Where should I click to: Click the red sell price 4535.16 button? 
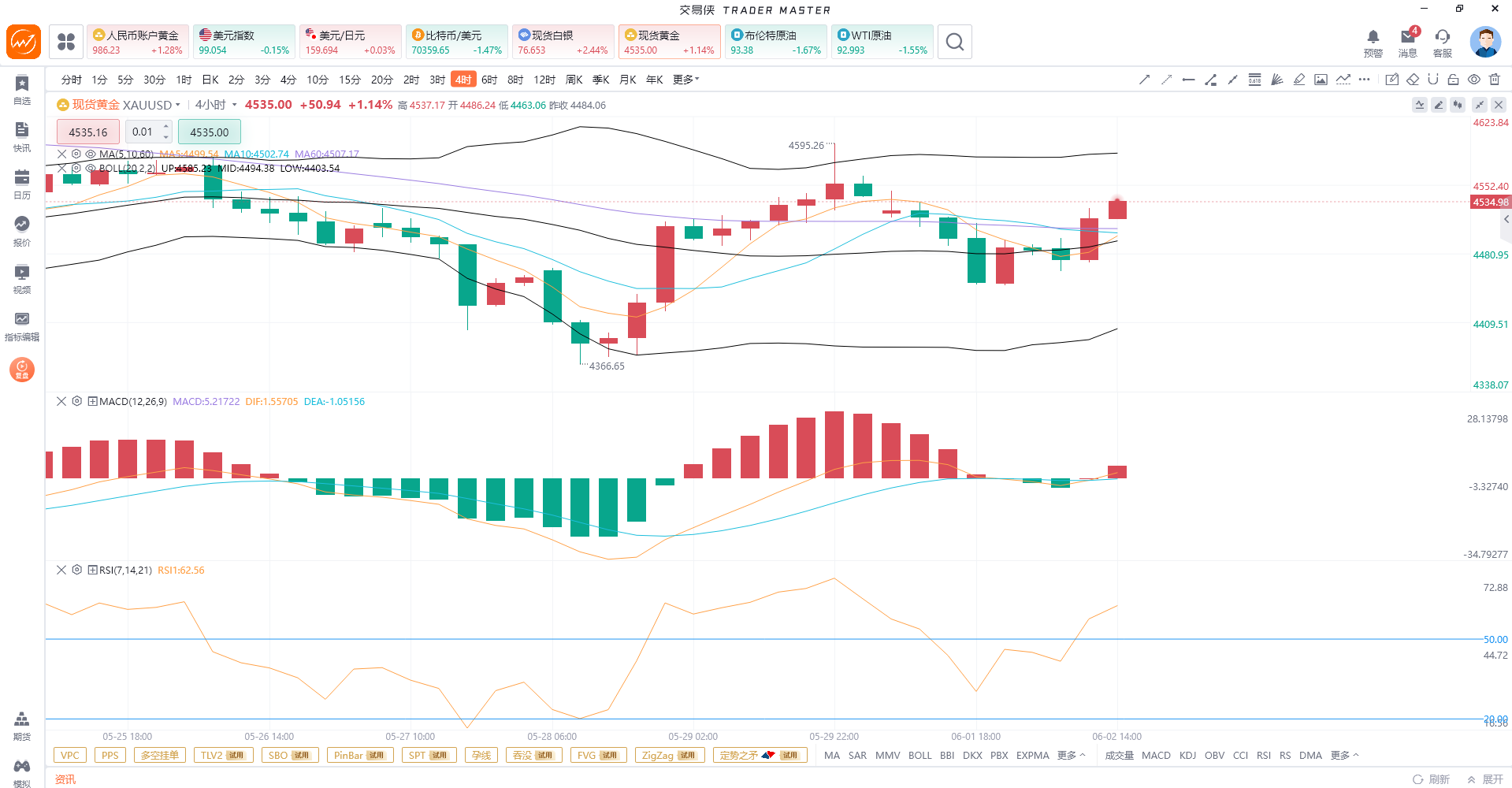coord(88,132)
